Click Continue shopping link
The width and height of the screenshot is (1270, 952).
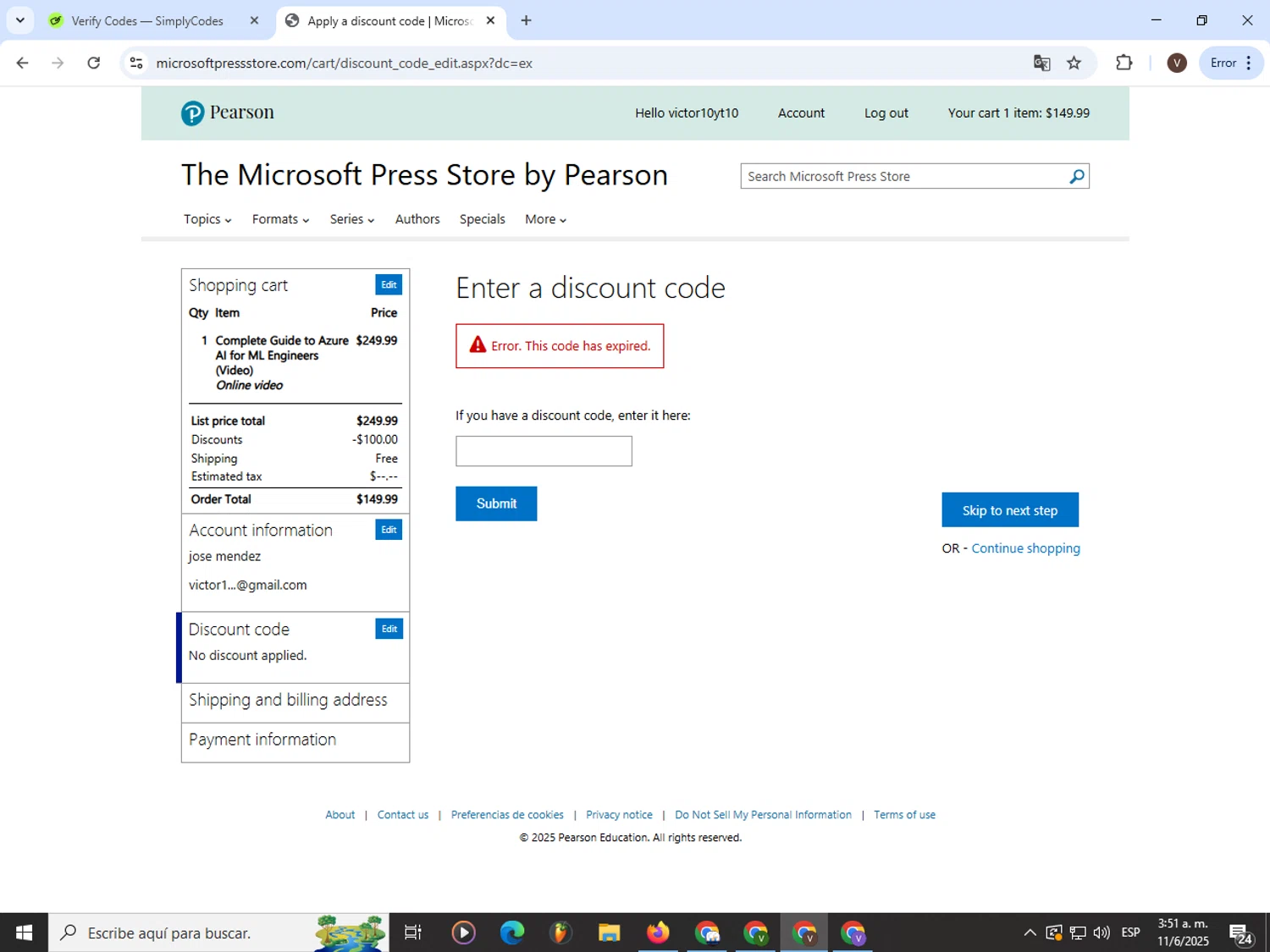(1025, 548)
